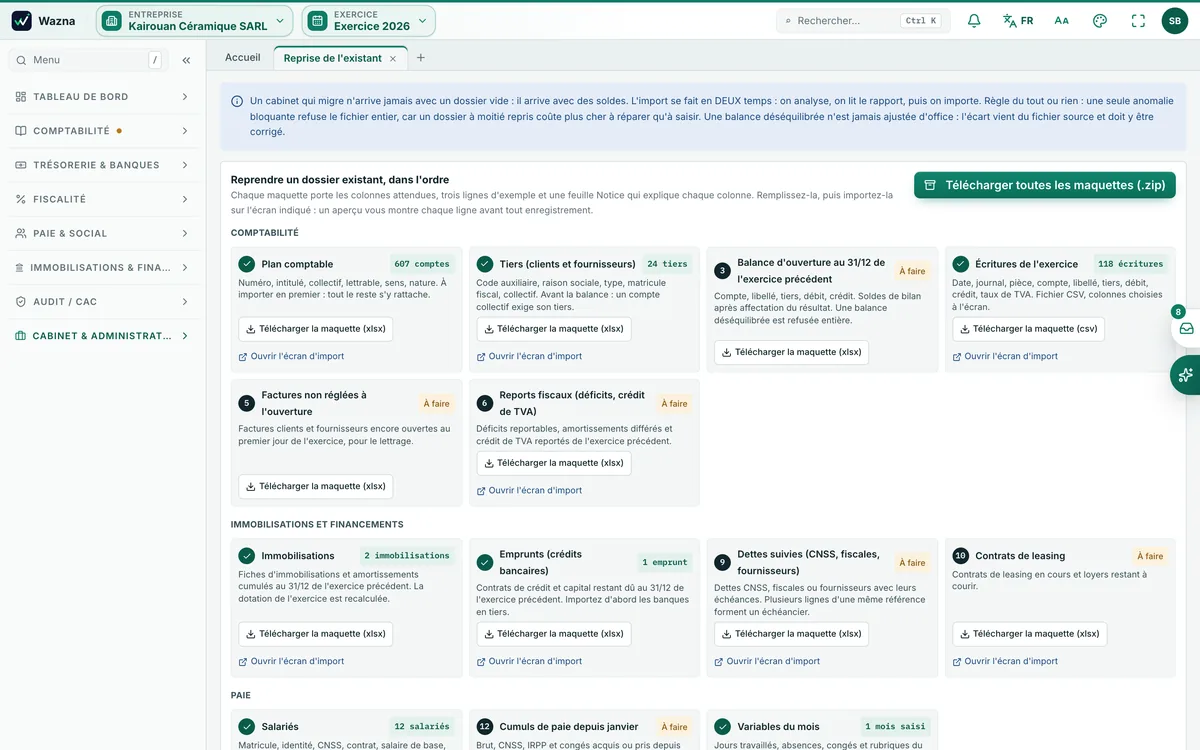The height and width of the screenshot is (750, 1200).
Task: Click the Tiers green check status icon
Action: click(x=484, y=264)
